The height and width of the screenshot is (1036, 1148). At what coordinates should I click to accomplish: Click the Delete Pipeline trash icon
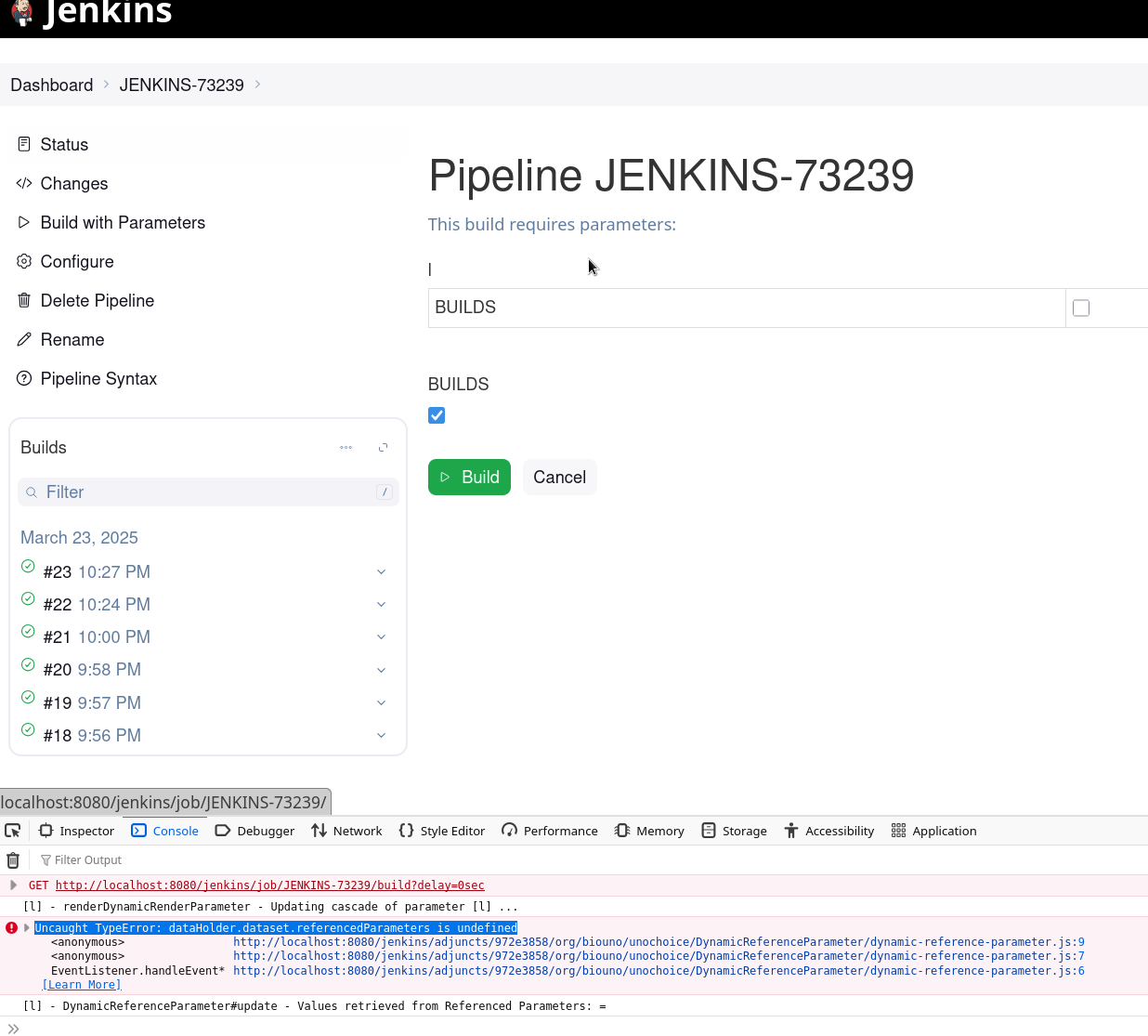point(24,300)
